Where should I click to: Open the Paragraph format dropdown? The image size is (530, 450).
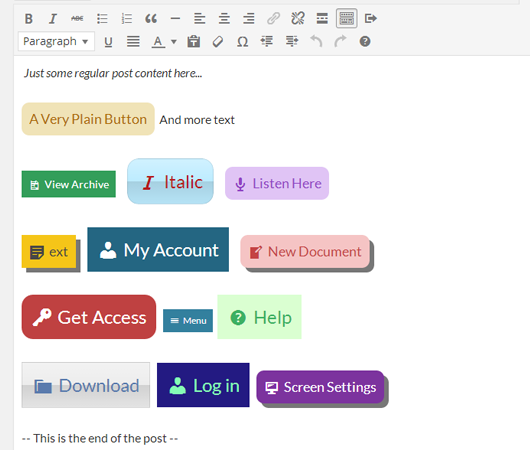(56, 41)
